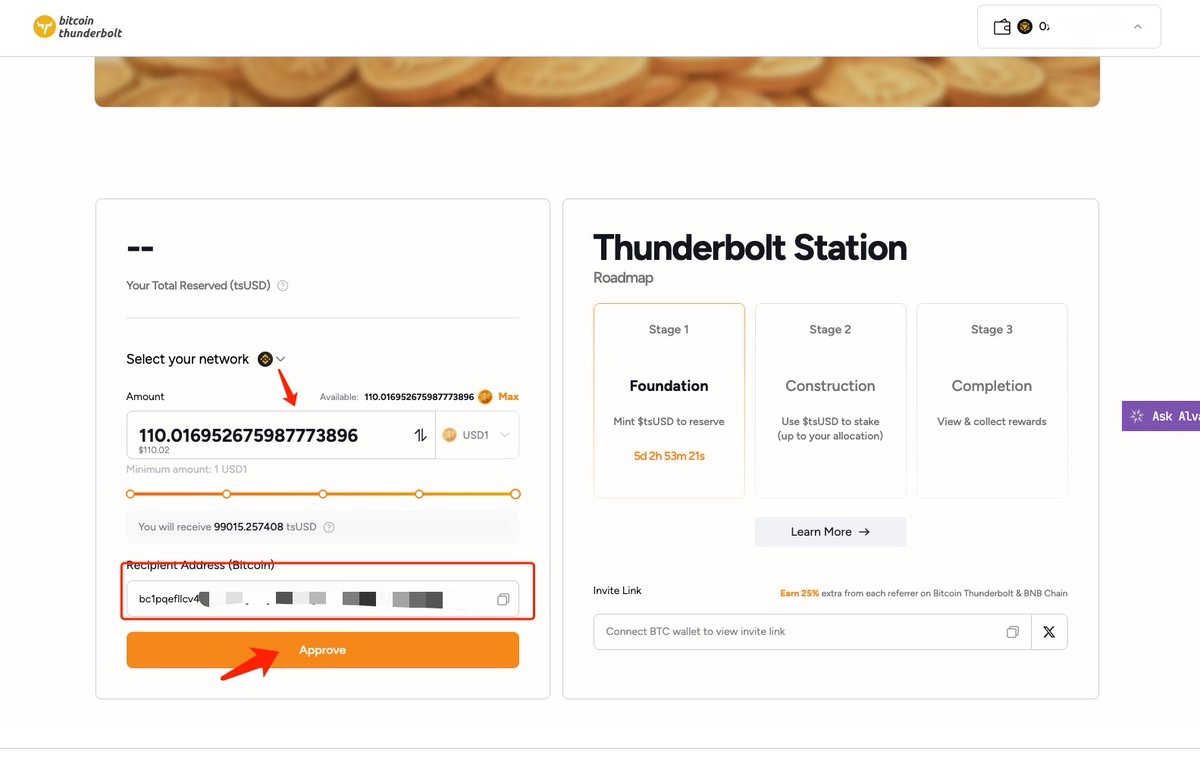
Task: Click the 5d 2h 53m 21s countdown
Action: point(669,456)
